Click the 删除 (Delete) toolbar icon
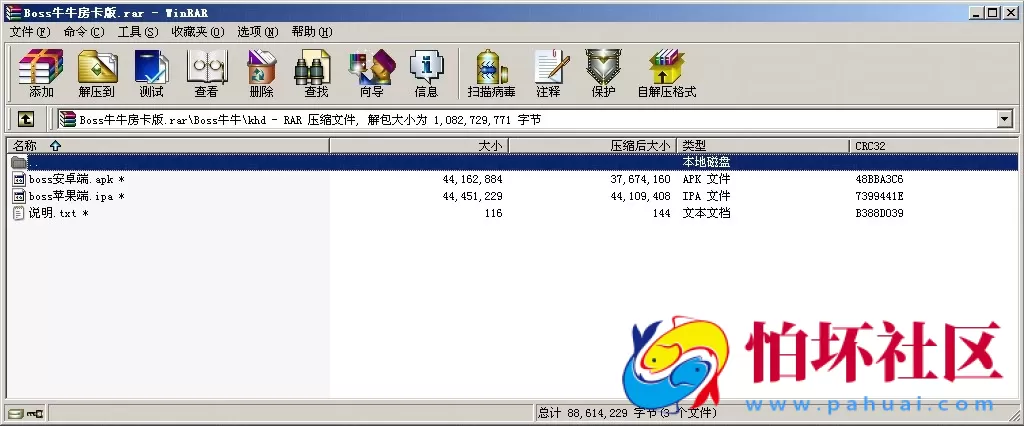 pyautogui.click(x=261, y=73)
